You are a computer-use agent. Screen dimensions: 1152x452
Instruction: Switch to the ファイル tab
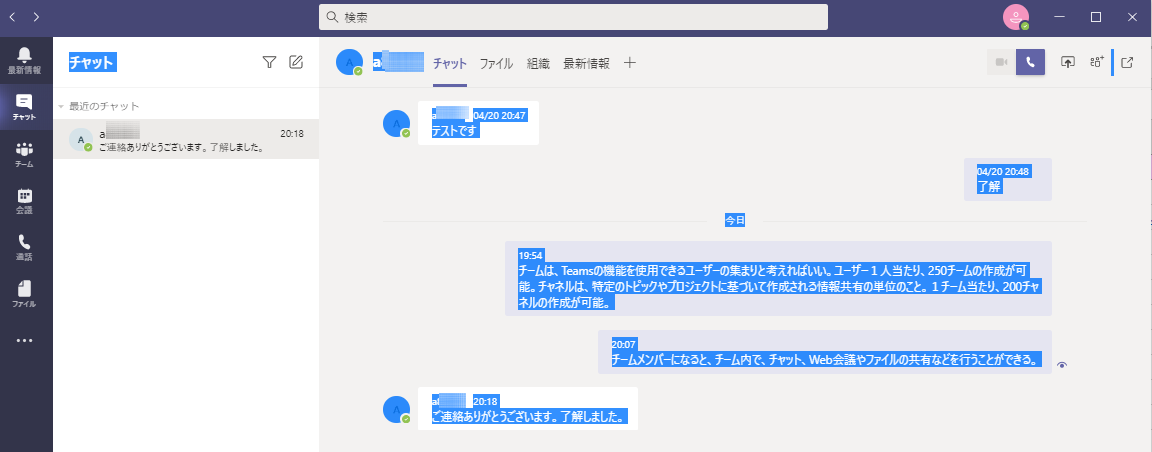[x=497, y=64]
